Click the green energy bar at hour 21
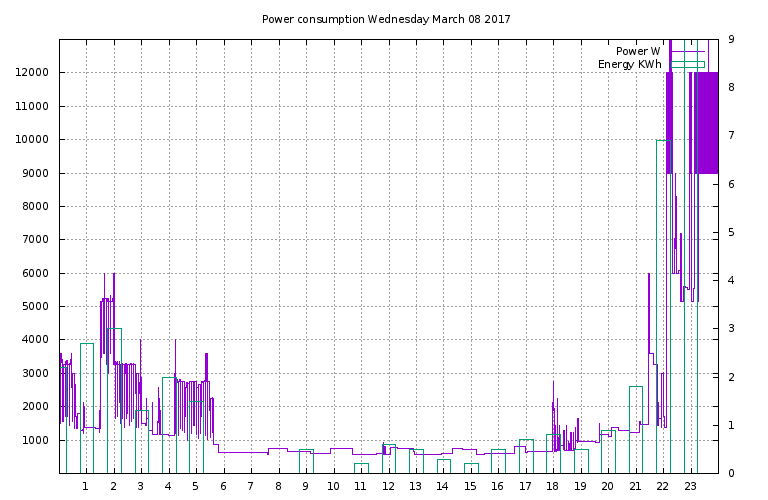This screenshot has height=500, width=768. point(636,430)
